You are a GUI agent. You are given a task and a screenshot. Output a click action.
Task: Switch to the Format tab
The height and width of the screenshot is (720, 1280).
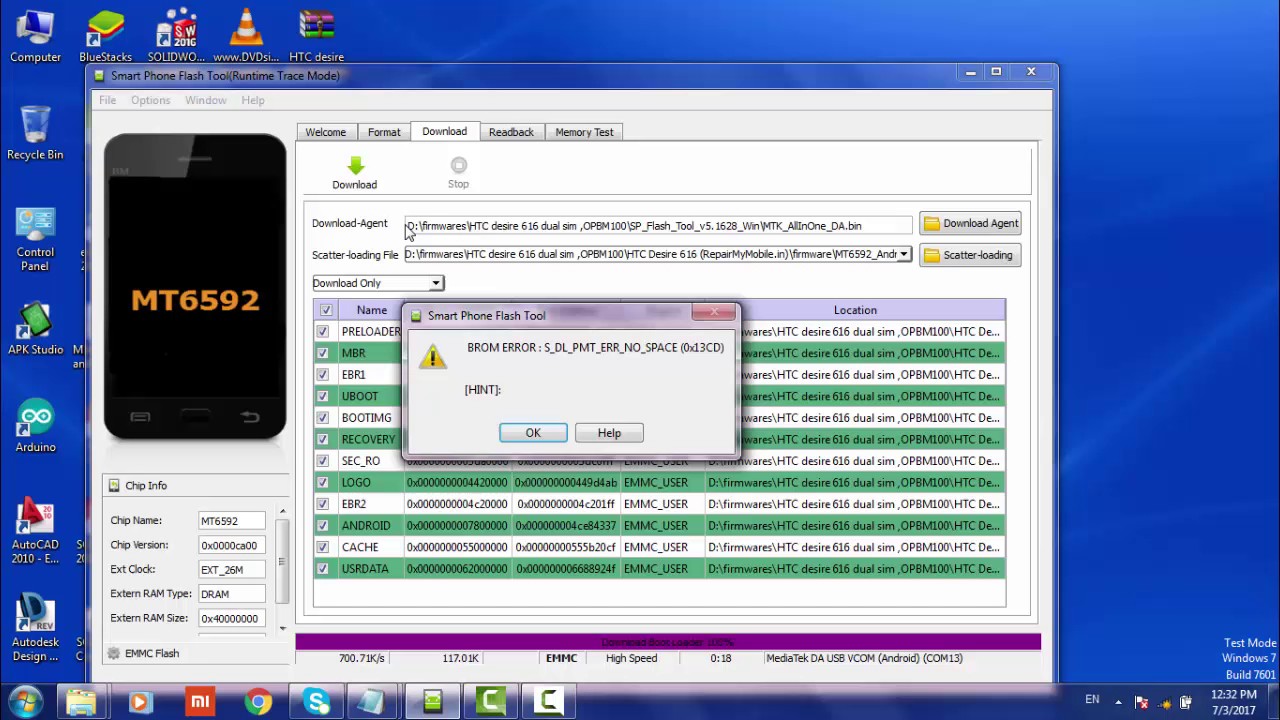coord(384,132)
